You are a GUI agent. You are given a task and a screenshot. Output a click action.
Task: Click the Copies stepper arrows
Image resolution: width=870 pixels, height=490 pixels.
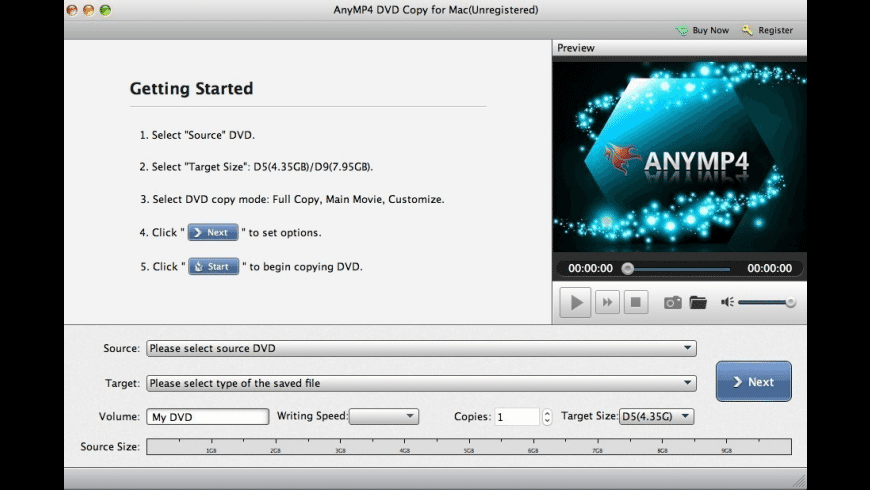click(x=547, y=417)
